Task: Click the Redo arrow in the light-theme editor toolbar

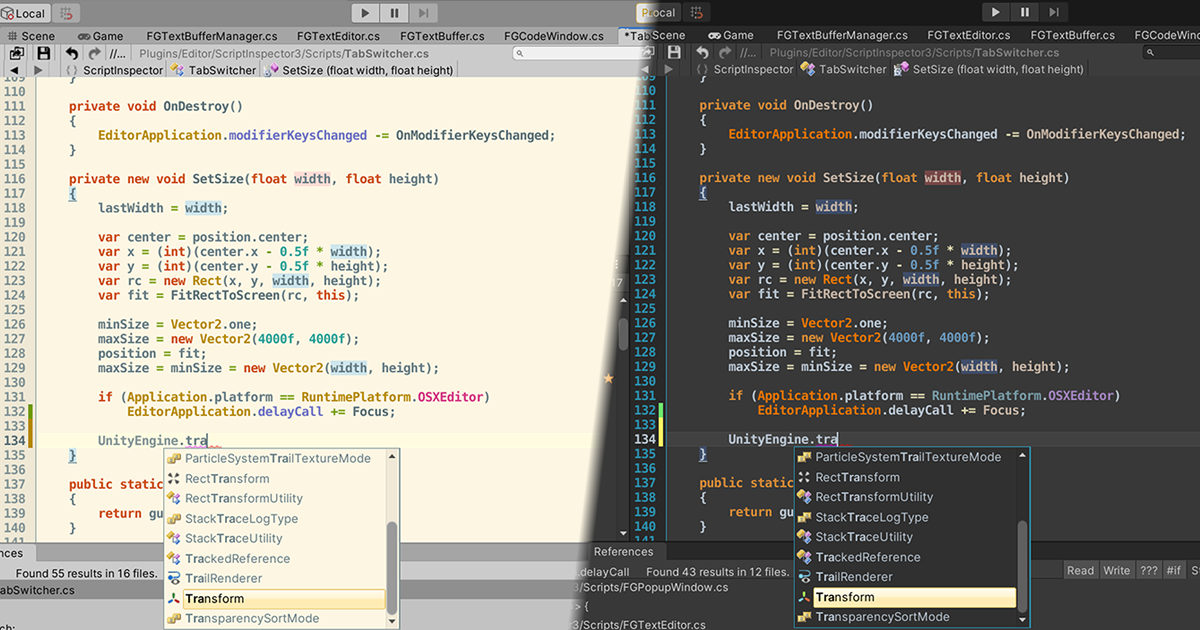Action: point(94,53)
